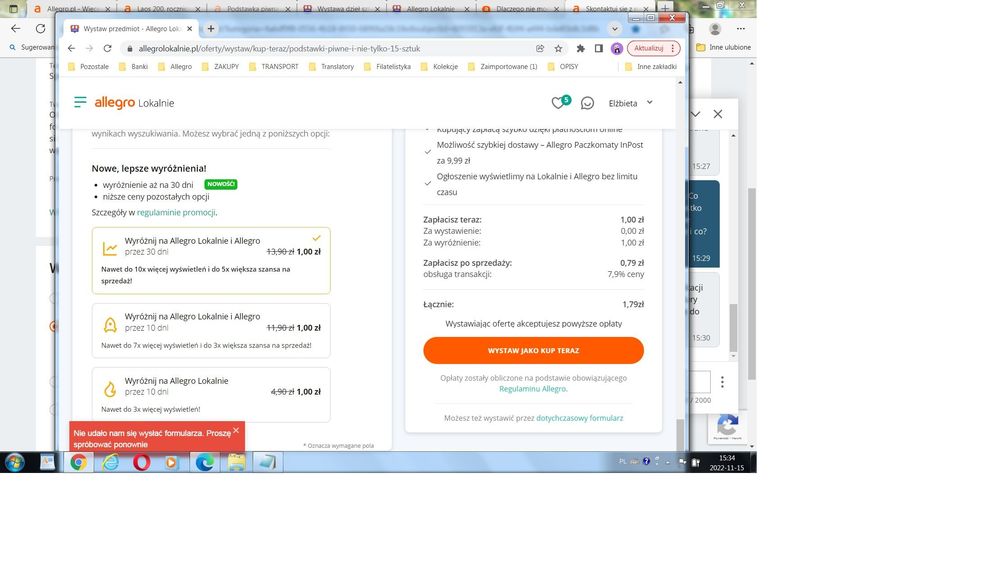
Task: Refresh the background Edge window
Action: coord(40,29)
